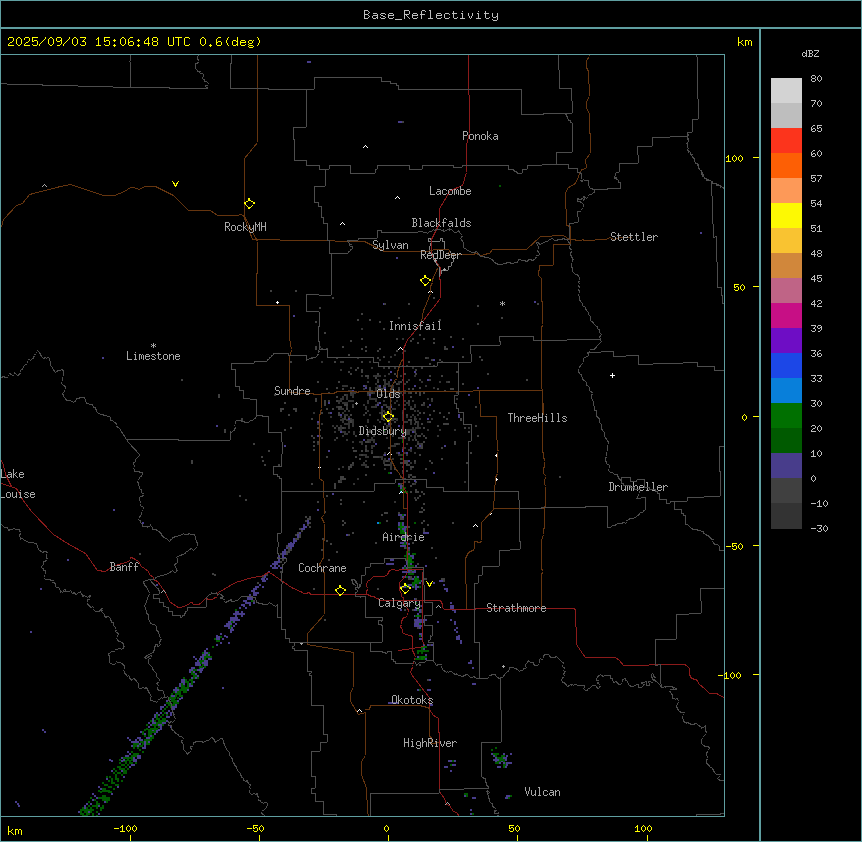The height and width of the screenshot is (842, 862).
Task: Click the -100 tick on horizontal axis
Action: (126, 828)
